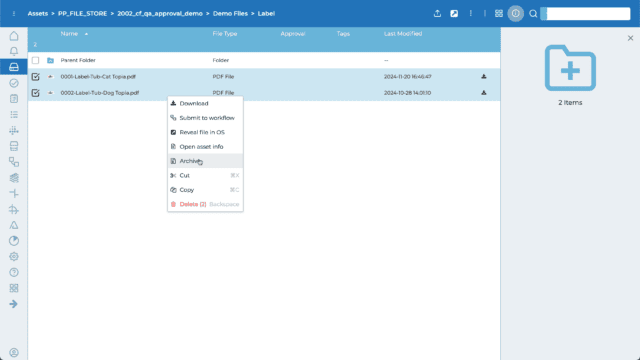The height and width of the screenshot is (360, 640).
Task: Click the 2024-10-28 modified date cell
Action: (x=407, y=93)
